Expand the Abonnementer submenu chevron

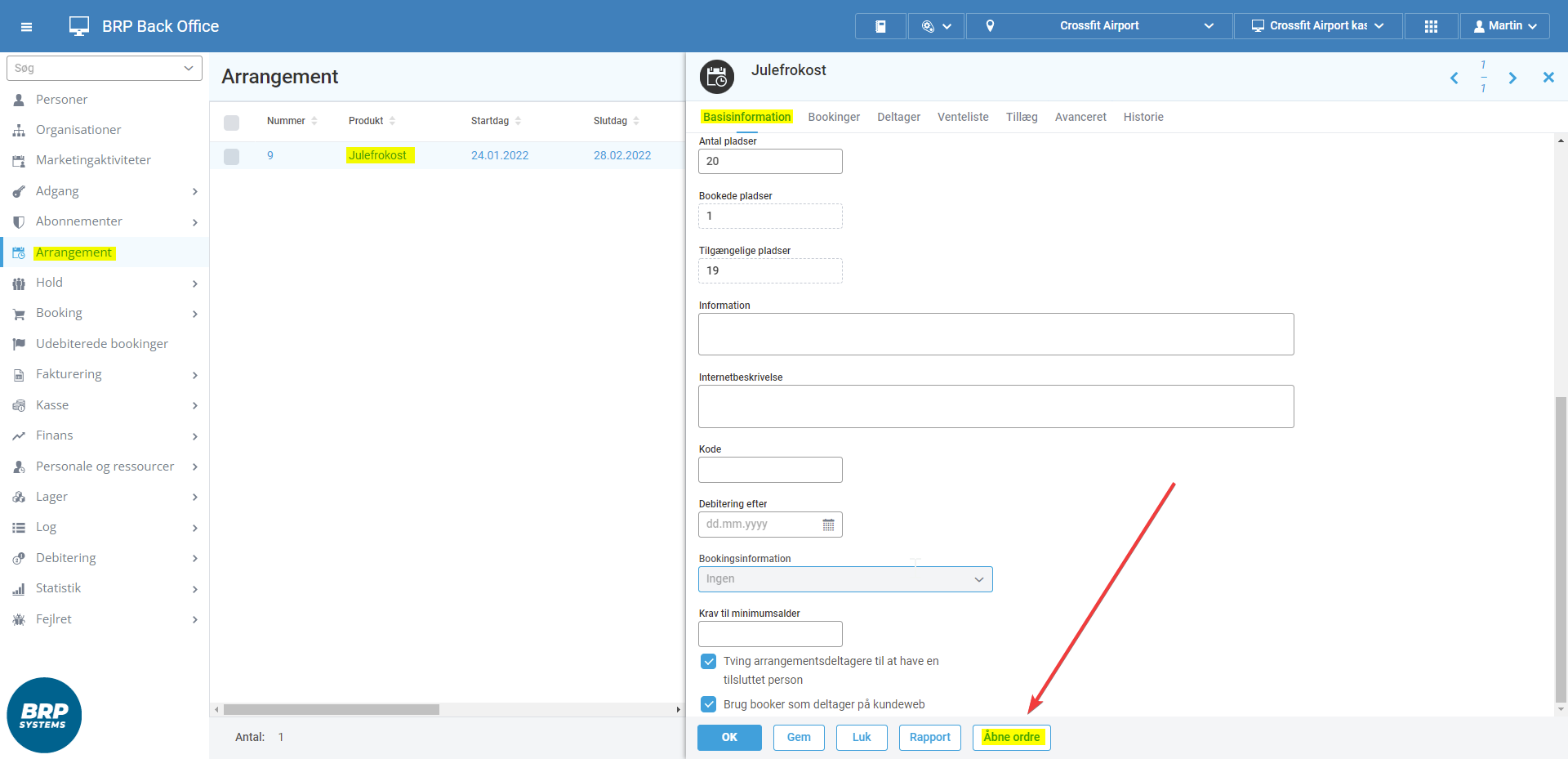point(195,222)
